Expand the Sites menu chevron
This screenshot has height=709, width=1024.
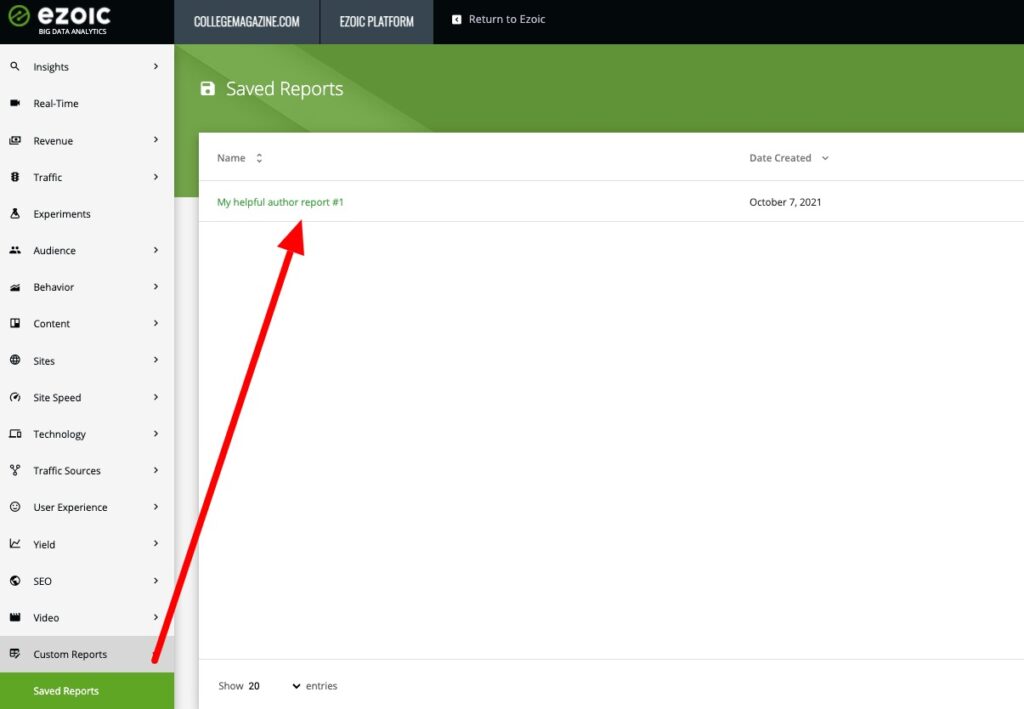[155, 360]
